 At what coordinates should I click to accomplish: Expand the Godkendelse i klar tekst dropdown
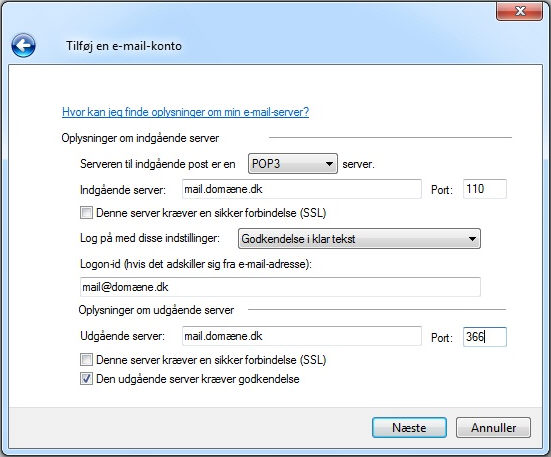click(x=359, y=239)
